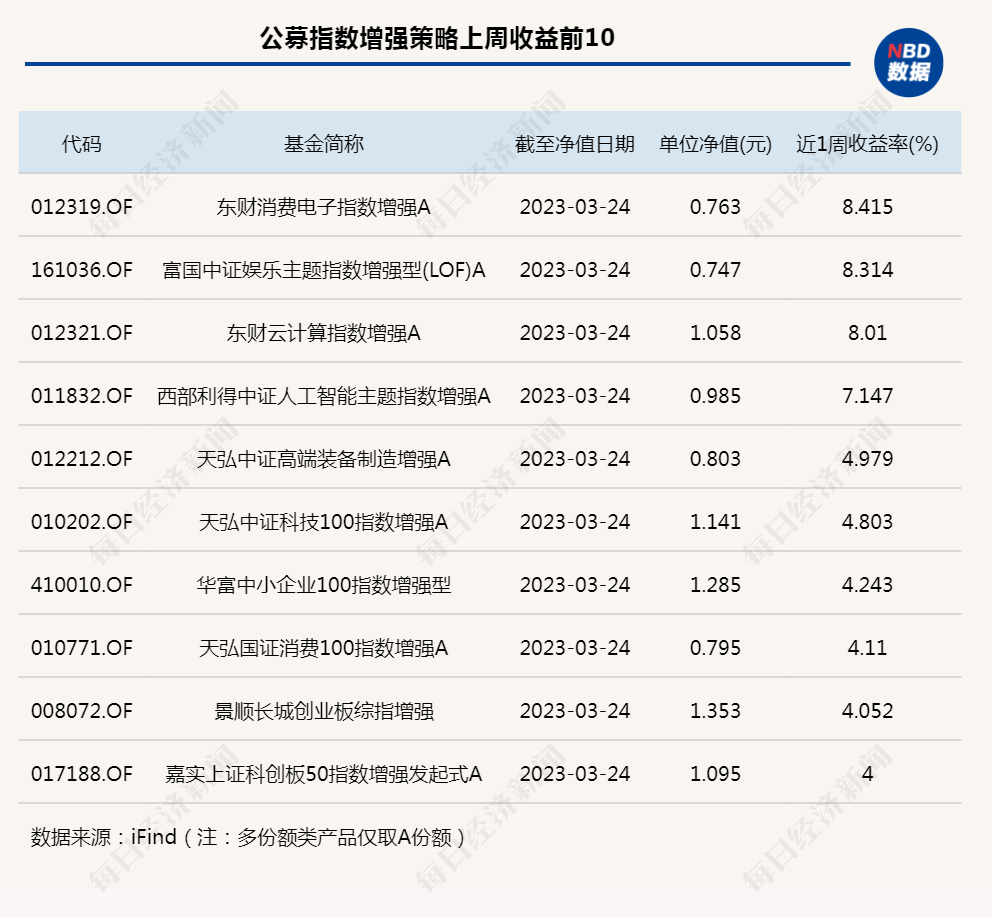The height and width of the screenshot is (918, 992).
Task: Click the 数据来源 iFind footnote text
Action: point(248,836)
